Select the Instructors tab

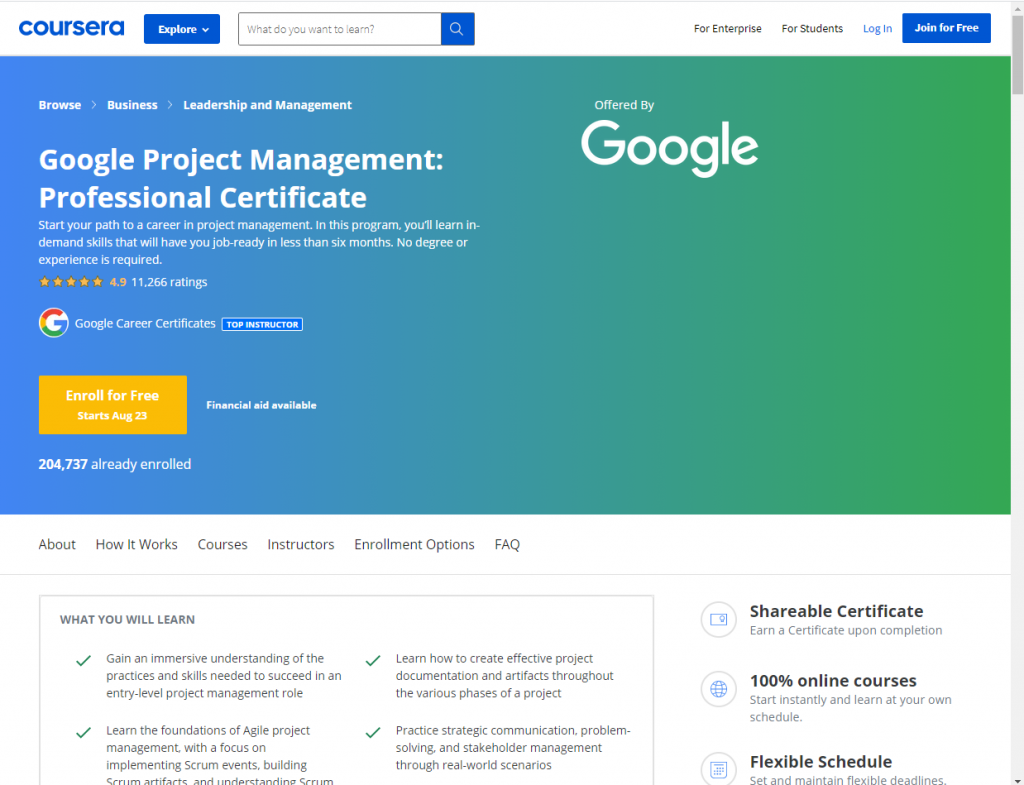coord(300,544)
